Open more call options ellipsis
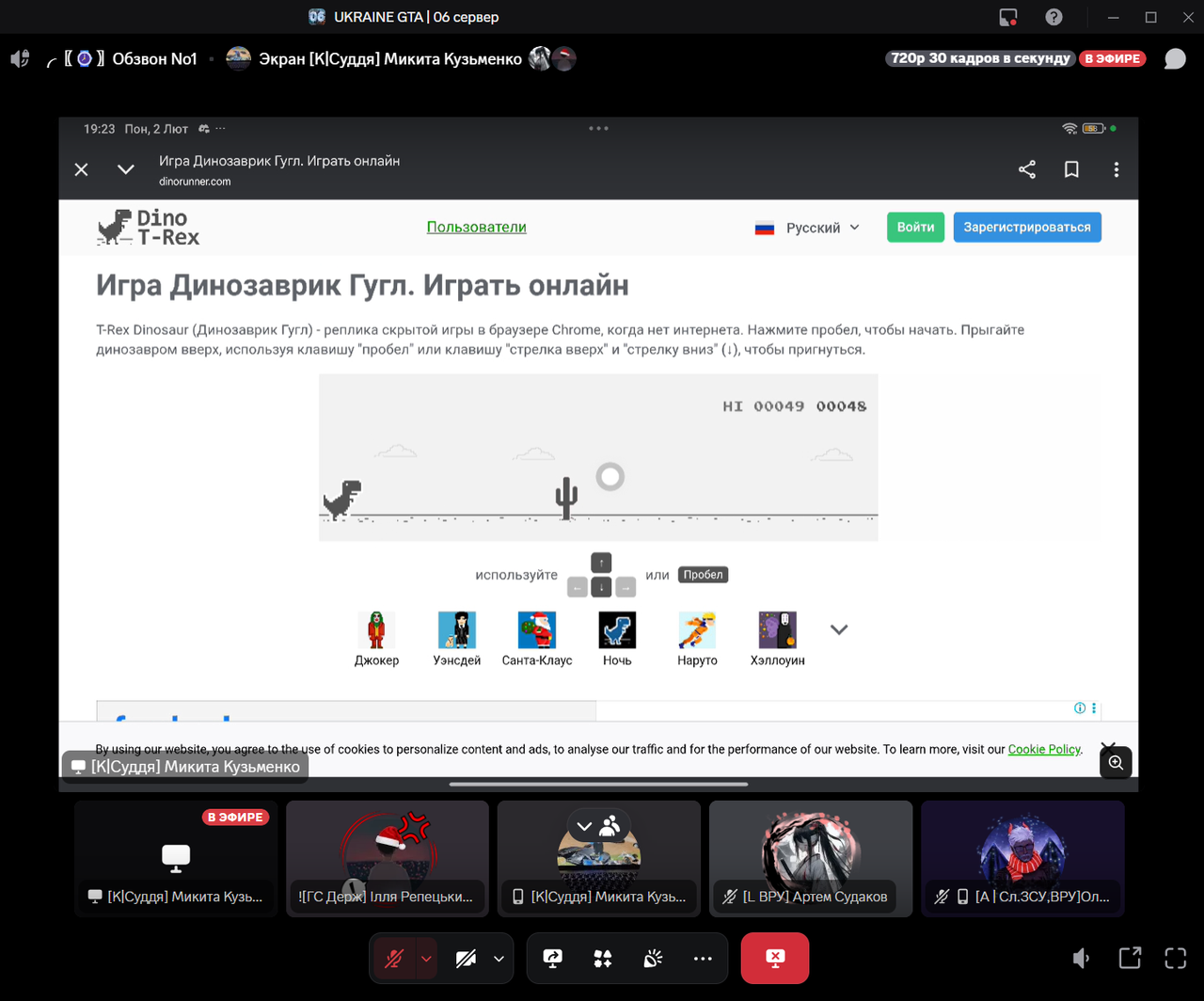This screenshot has width=1204, height=1001. click(703, 959)
